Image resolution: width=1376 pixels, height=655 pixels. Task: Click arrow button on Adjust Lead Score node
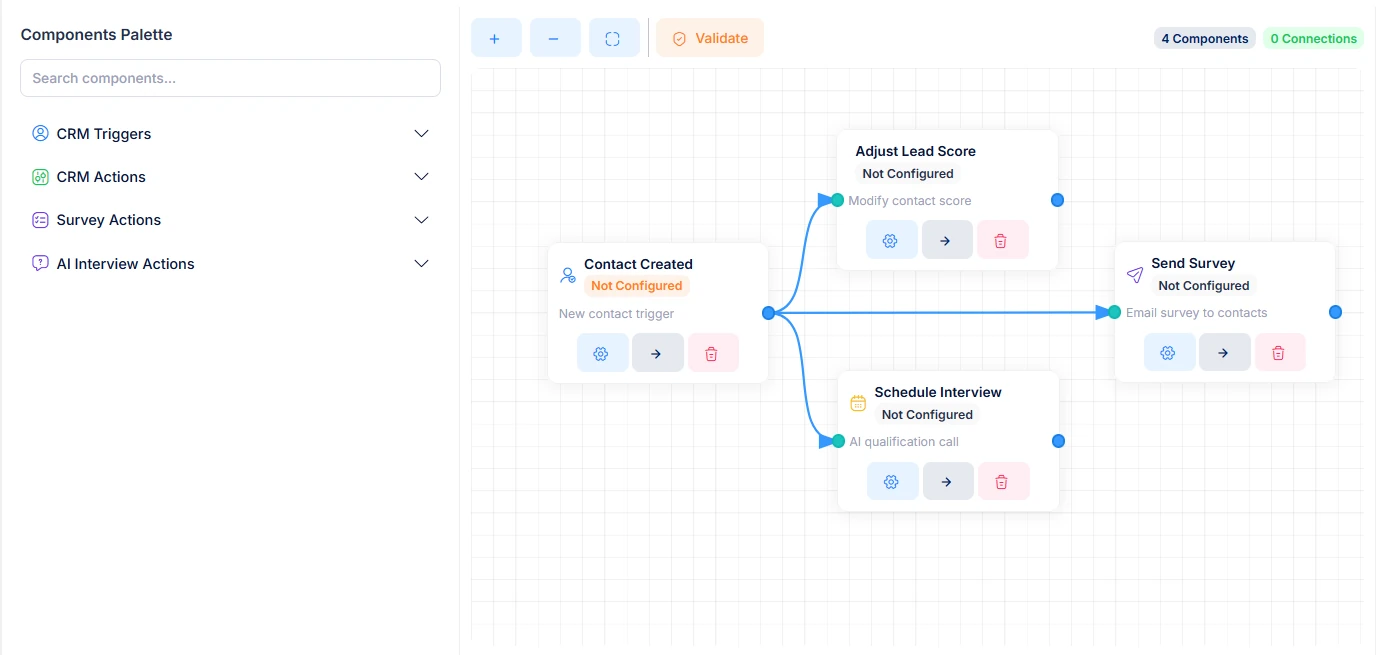pos(946,240)
